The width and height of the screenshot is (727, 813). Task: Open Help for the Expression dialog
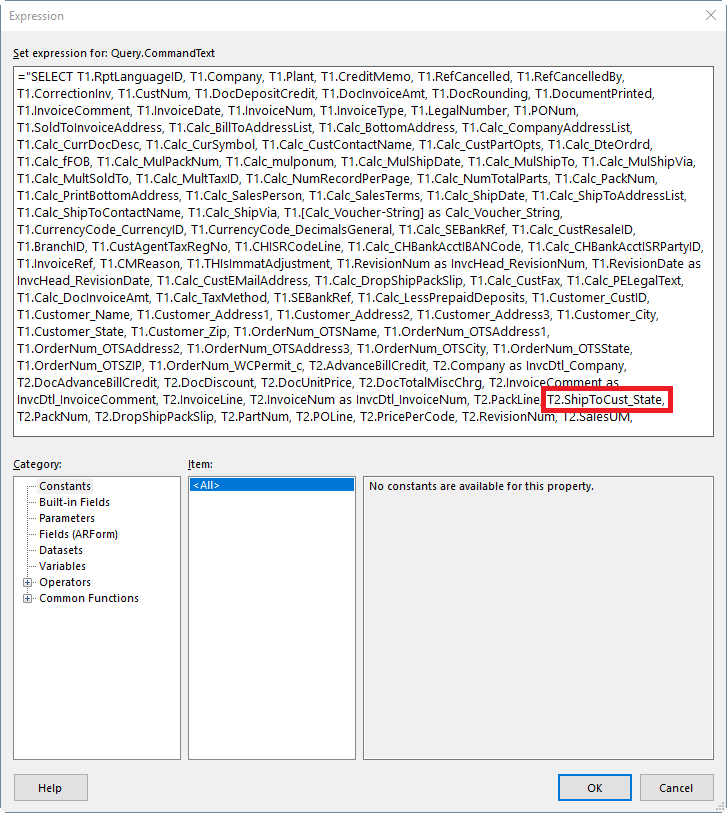click(50, 788)
